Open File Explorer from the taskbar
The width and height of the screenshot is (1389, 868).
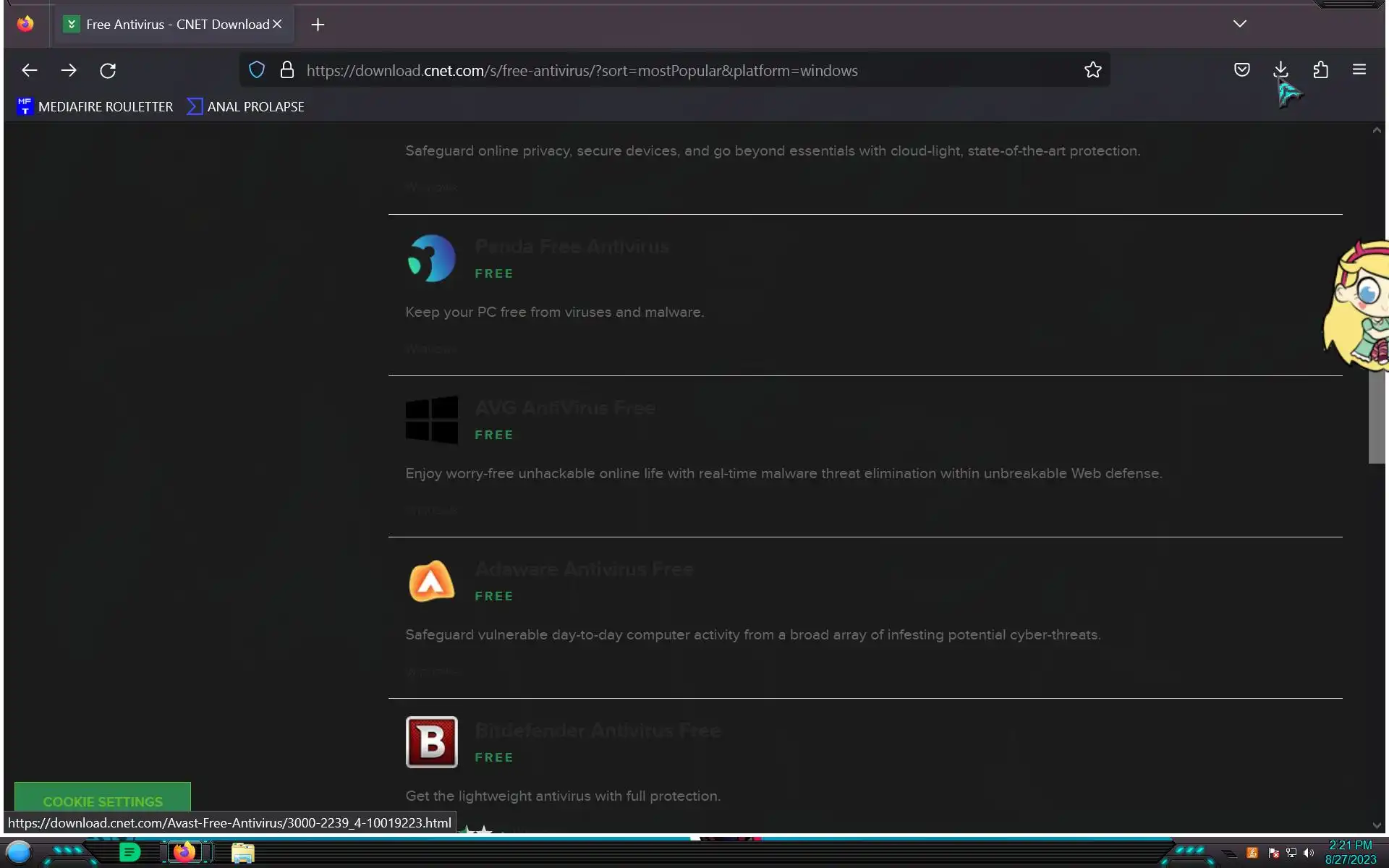coord(242,853)
